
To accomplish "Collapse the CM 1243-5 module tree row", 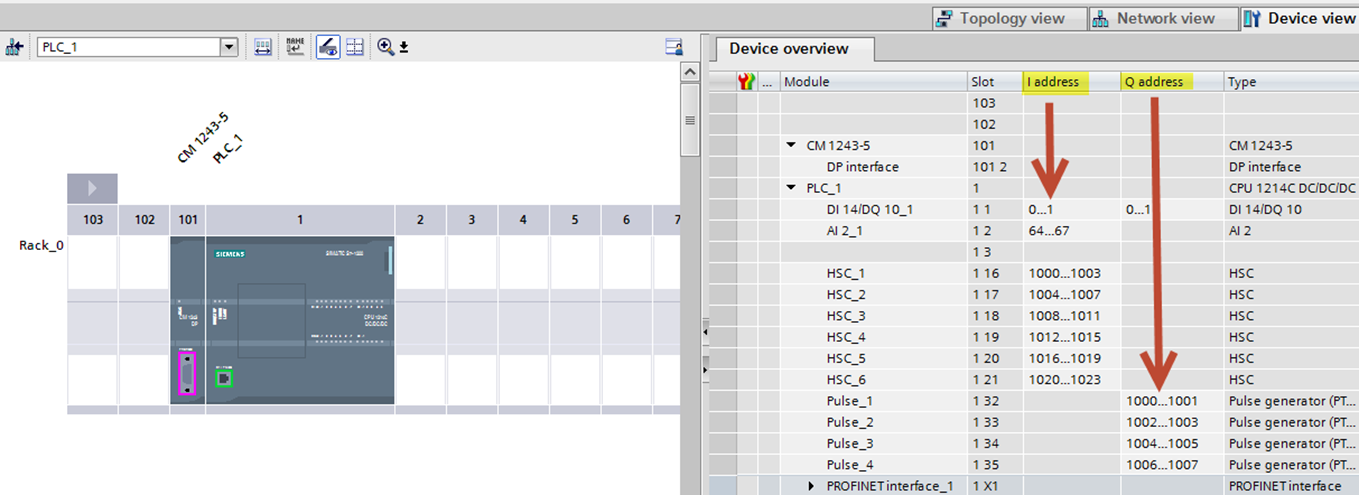I will pyautogui.click(x=791, y=146).
